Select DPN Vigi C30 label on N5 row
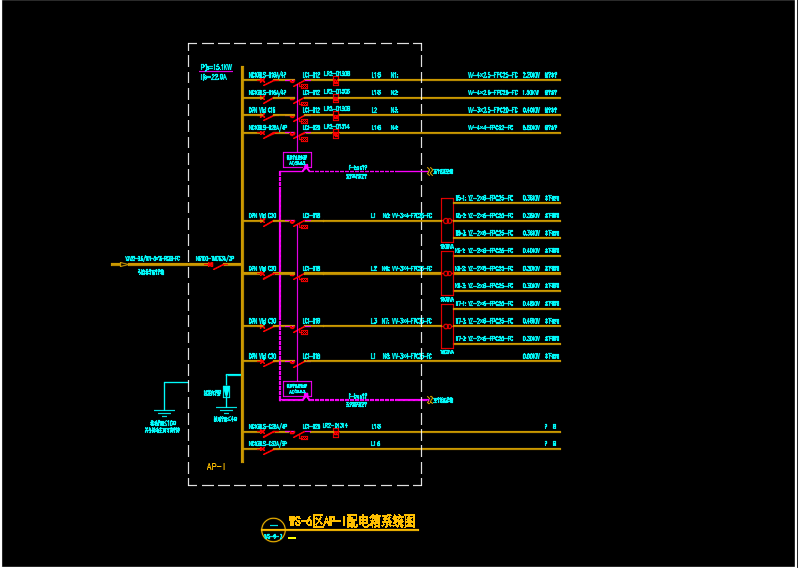Screen dimensions: 798x568 263,216
